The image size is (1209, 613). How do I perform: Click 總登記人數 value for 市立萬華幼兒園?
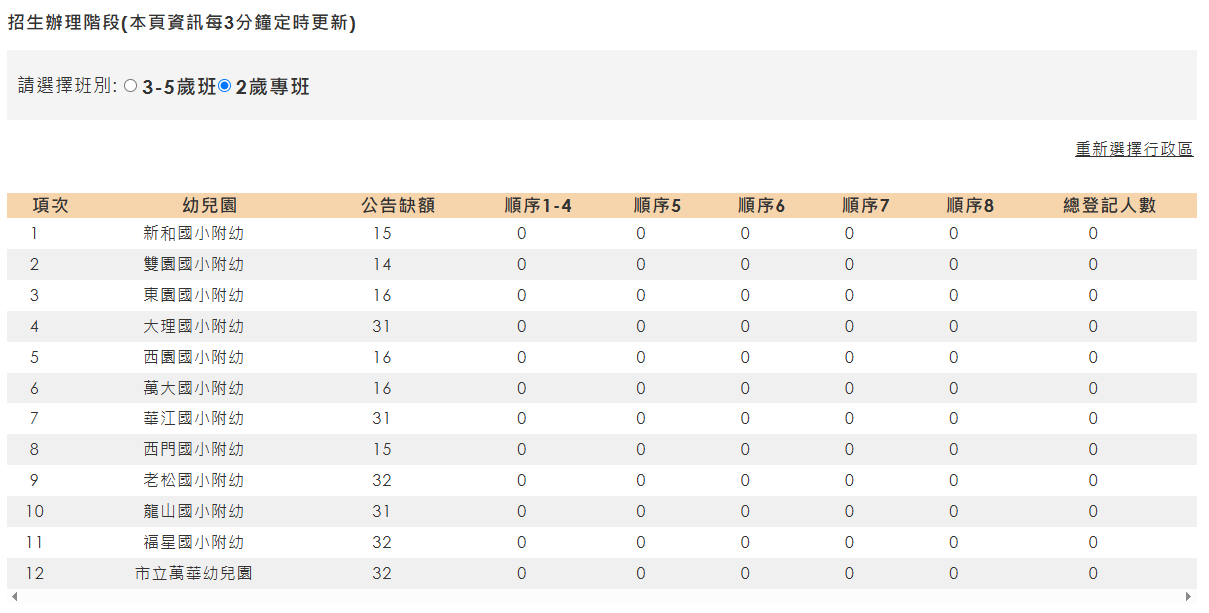1093,573
